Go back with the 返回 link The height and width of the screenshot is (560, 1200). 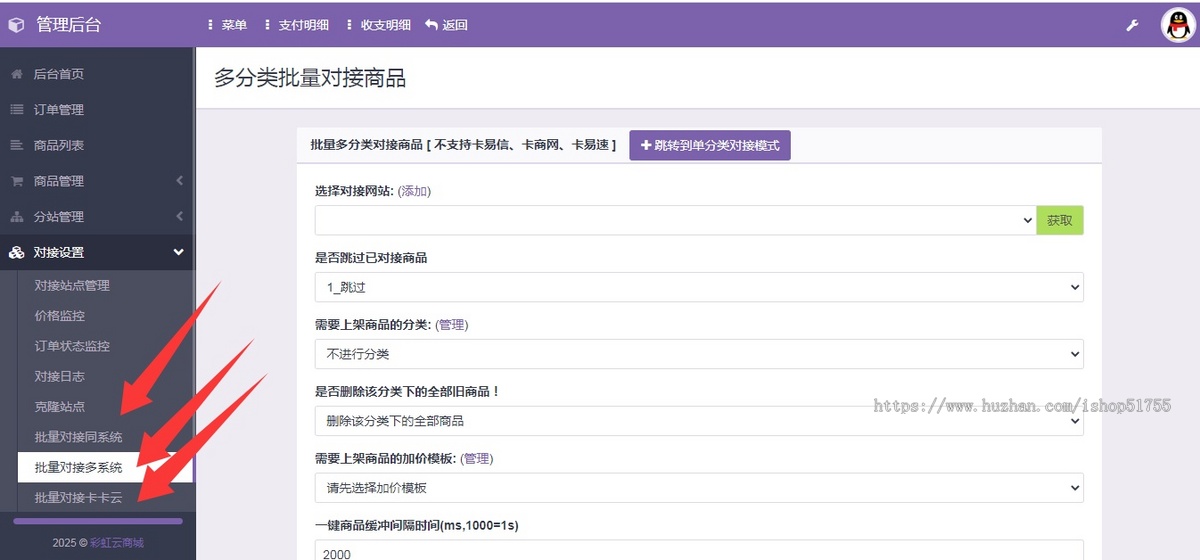click(x=455, y=25)
